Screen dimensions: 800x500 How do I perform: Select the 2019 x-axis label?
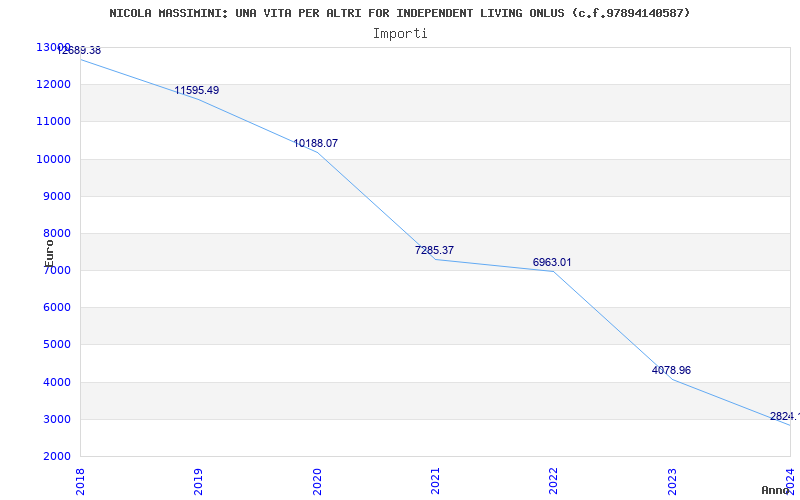[x=198, y=482]
